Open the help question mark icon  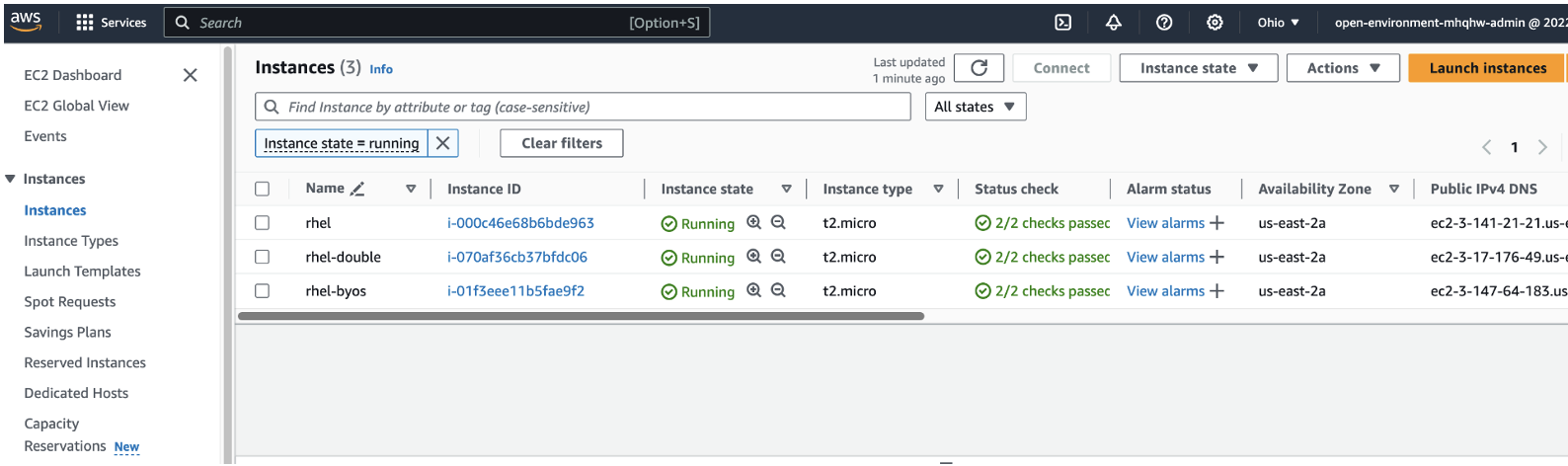tap(1164, 23)
